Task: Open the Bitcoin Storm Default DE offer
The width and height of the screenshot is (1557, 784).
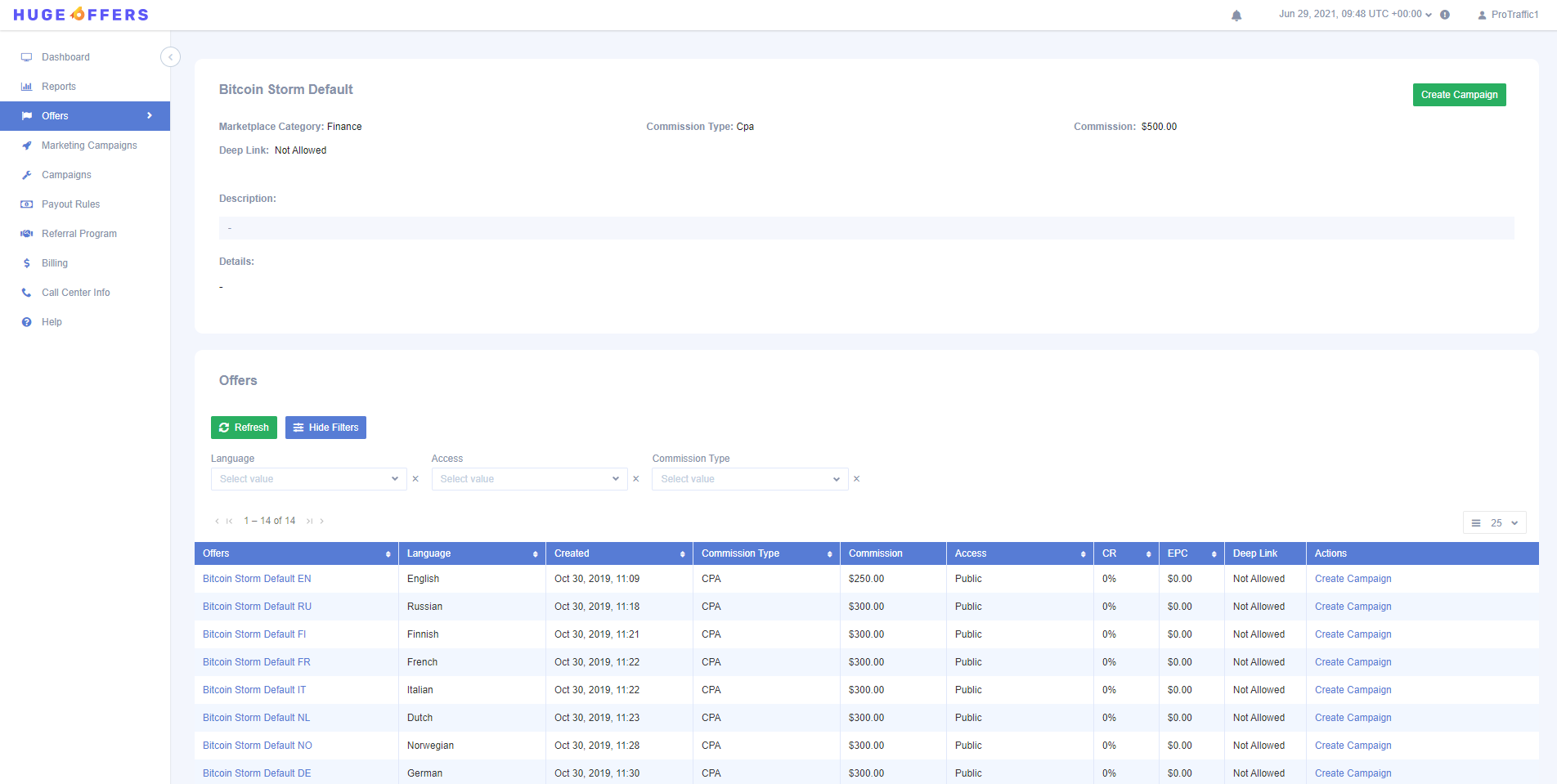Action: pos(257,773)
